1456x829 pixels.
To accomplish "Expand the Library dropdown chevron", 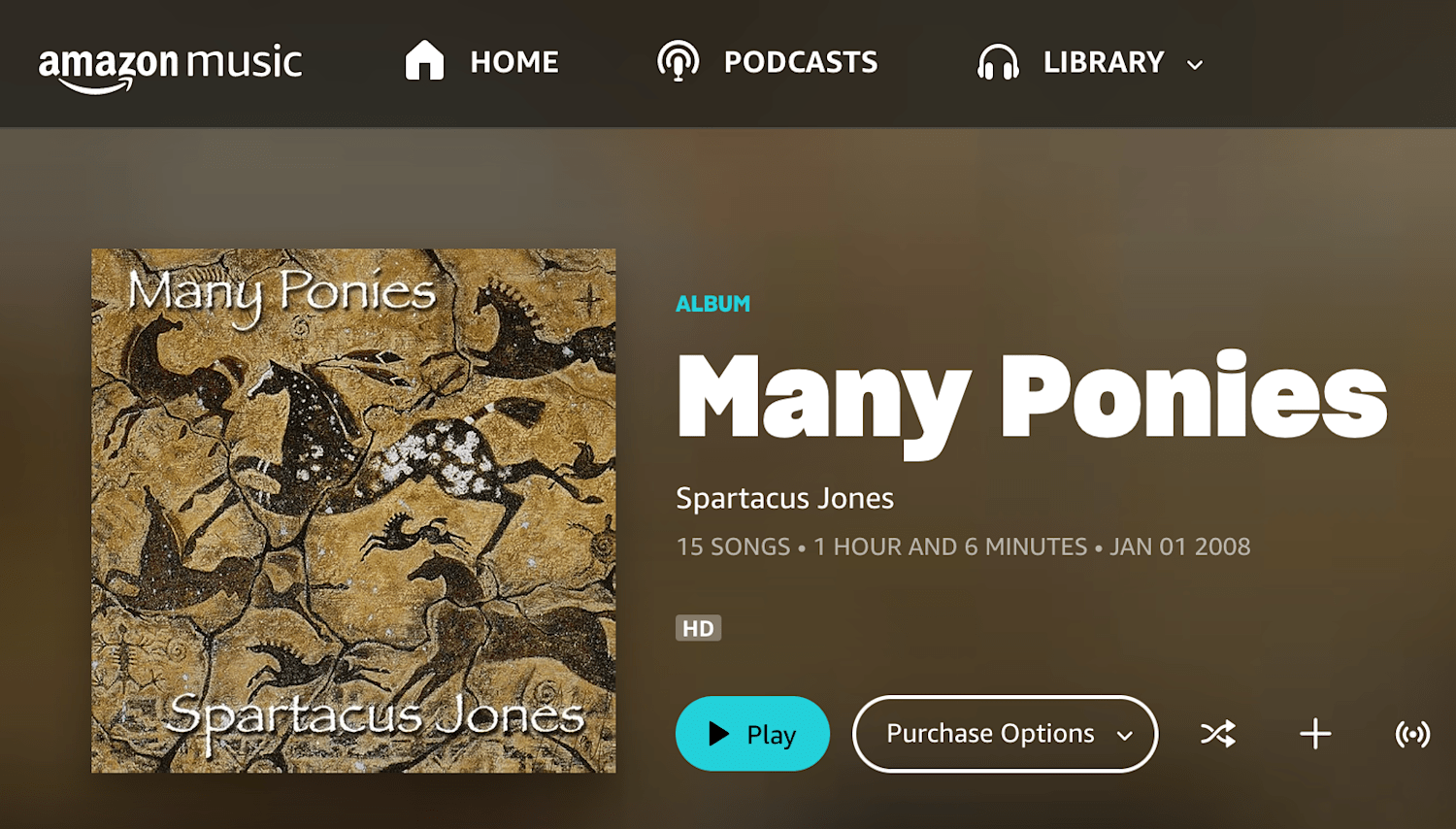I will [1195, 65].
